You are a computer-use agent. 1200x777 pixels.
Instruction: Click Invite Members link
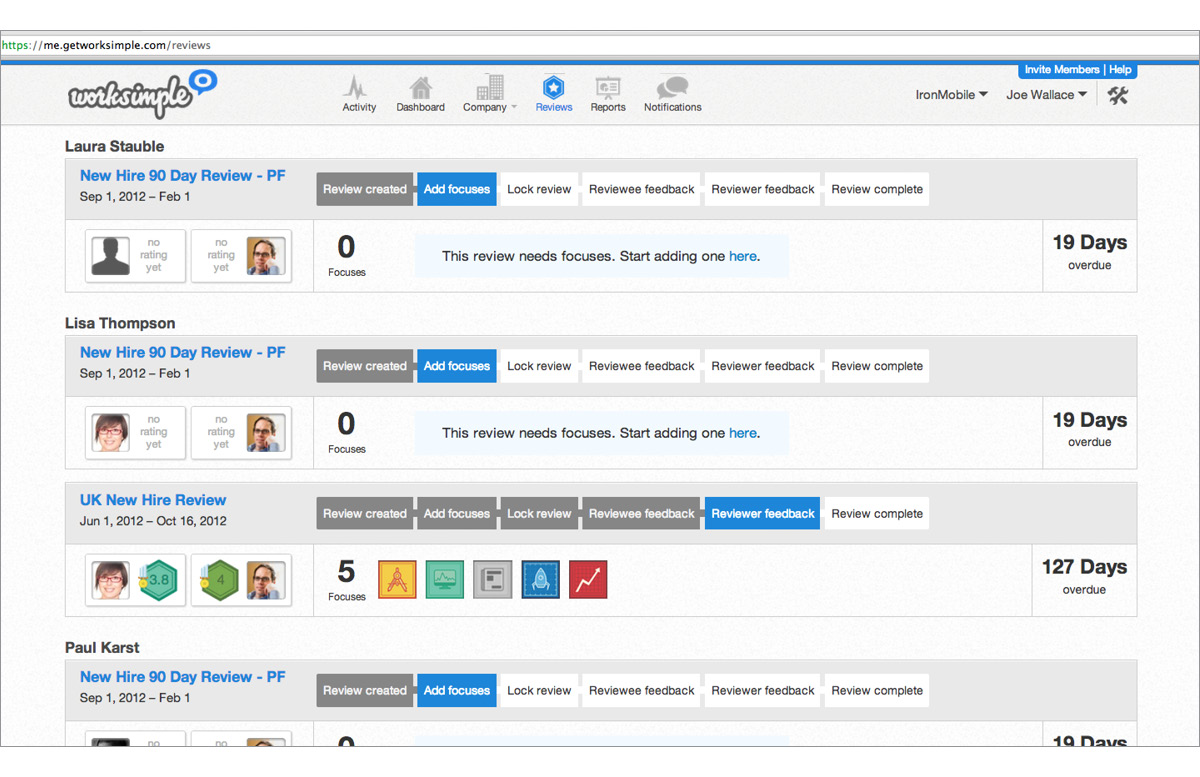pyautogui.click(x=1061, y=70)
